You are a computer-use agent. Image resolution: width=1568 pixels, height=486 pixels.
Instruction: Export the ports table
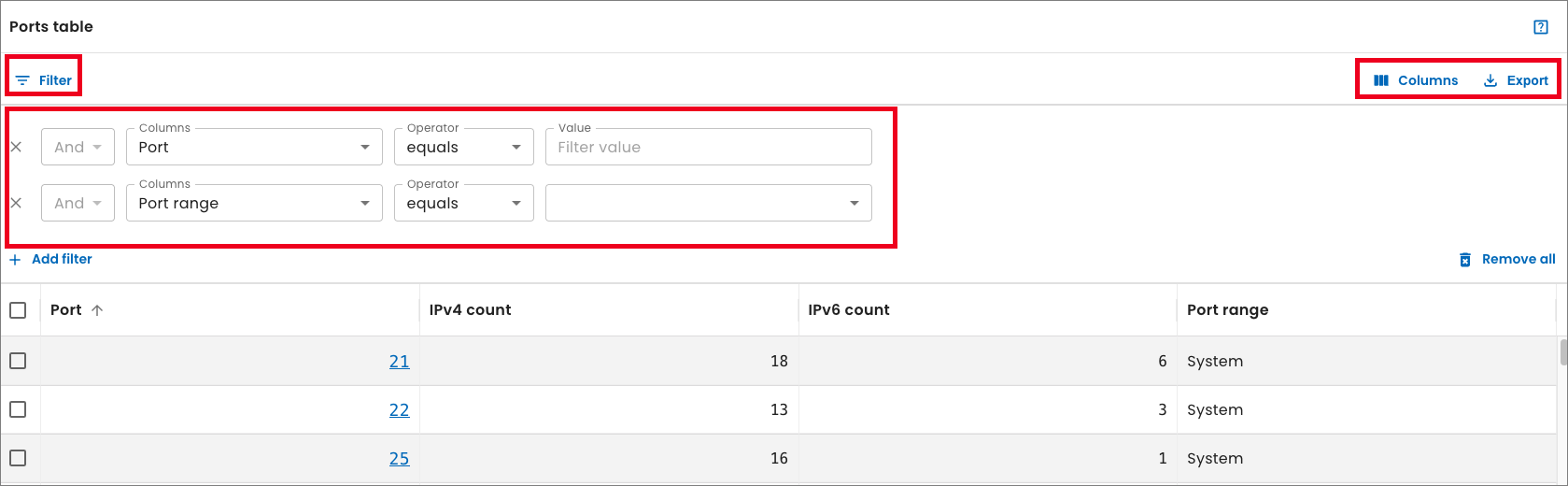point(1516,80)
